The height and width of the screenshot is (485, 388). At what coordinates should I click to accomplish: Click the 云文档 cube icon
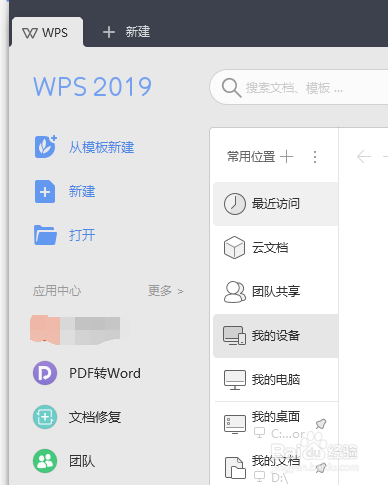(x=234, y=248)
